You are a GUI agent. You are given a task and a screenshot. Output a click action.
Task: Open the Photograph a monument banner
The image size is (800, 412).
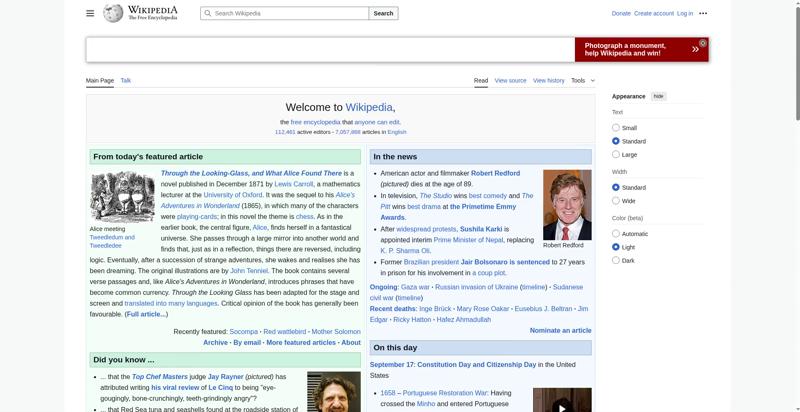641,49
